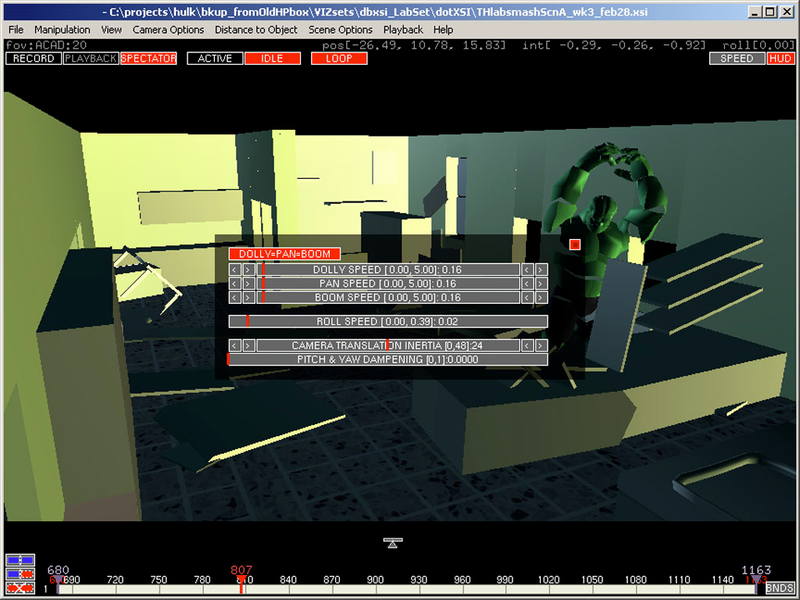The height and width of the screenshot is (600, 800).
Task: Set camera state to IDLE
Action: (x=272, y=59)
